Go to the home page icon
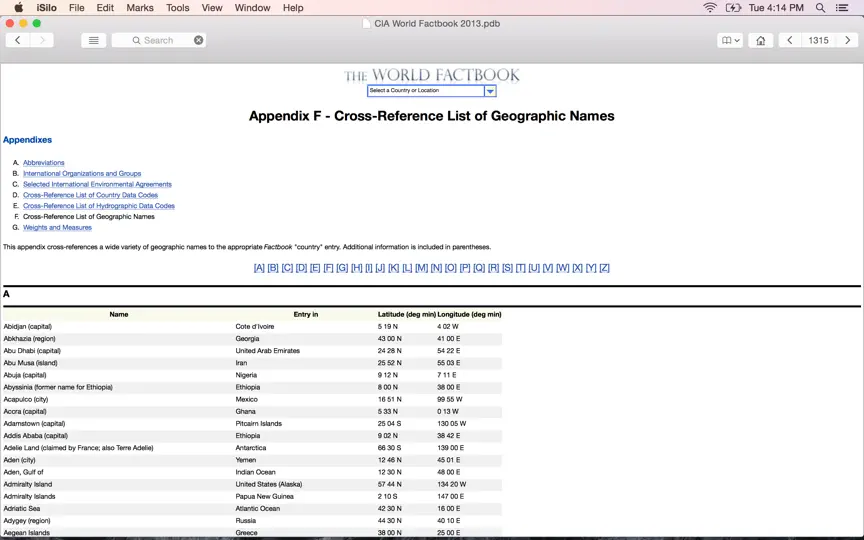Screen dimensions: 864x540 click(760, 40)
